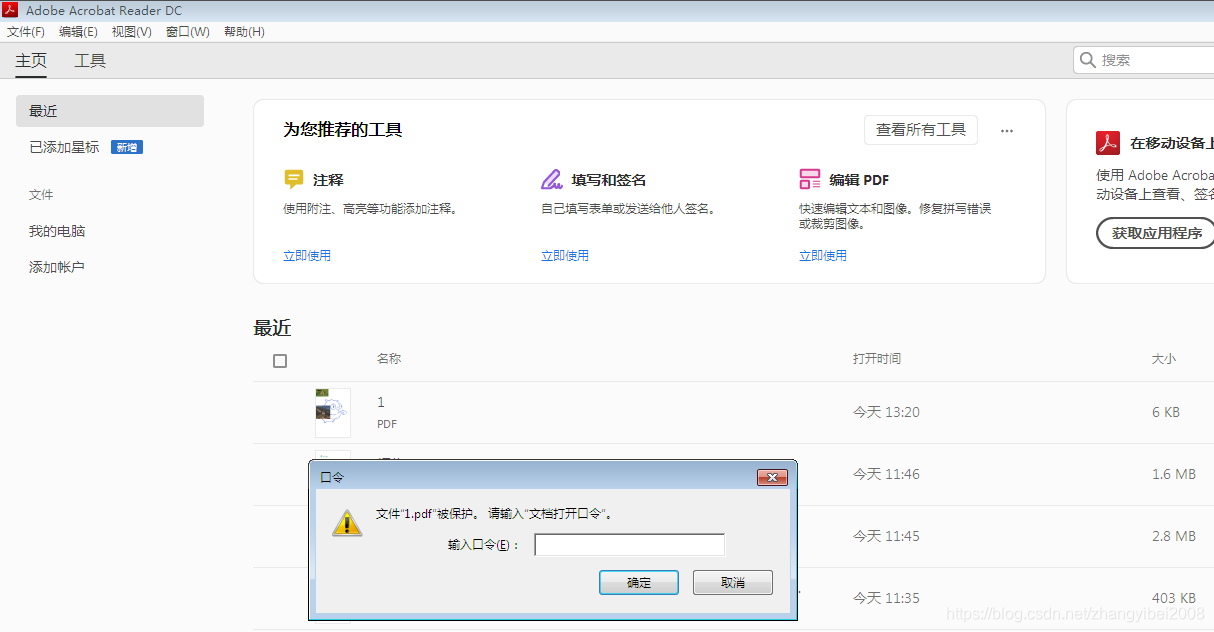Click the 今天 11:45 open time entry

click(886, 536)
